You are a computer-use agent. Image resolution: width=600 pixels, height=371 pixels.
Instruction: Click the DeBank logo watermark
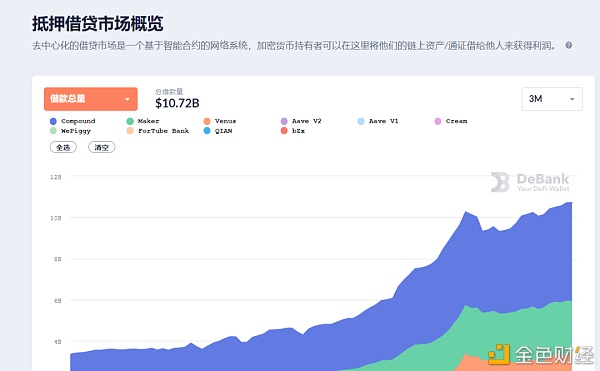[530, 182]
